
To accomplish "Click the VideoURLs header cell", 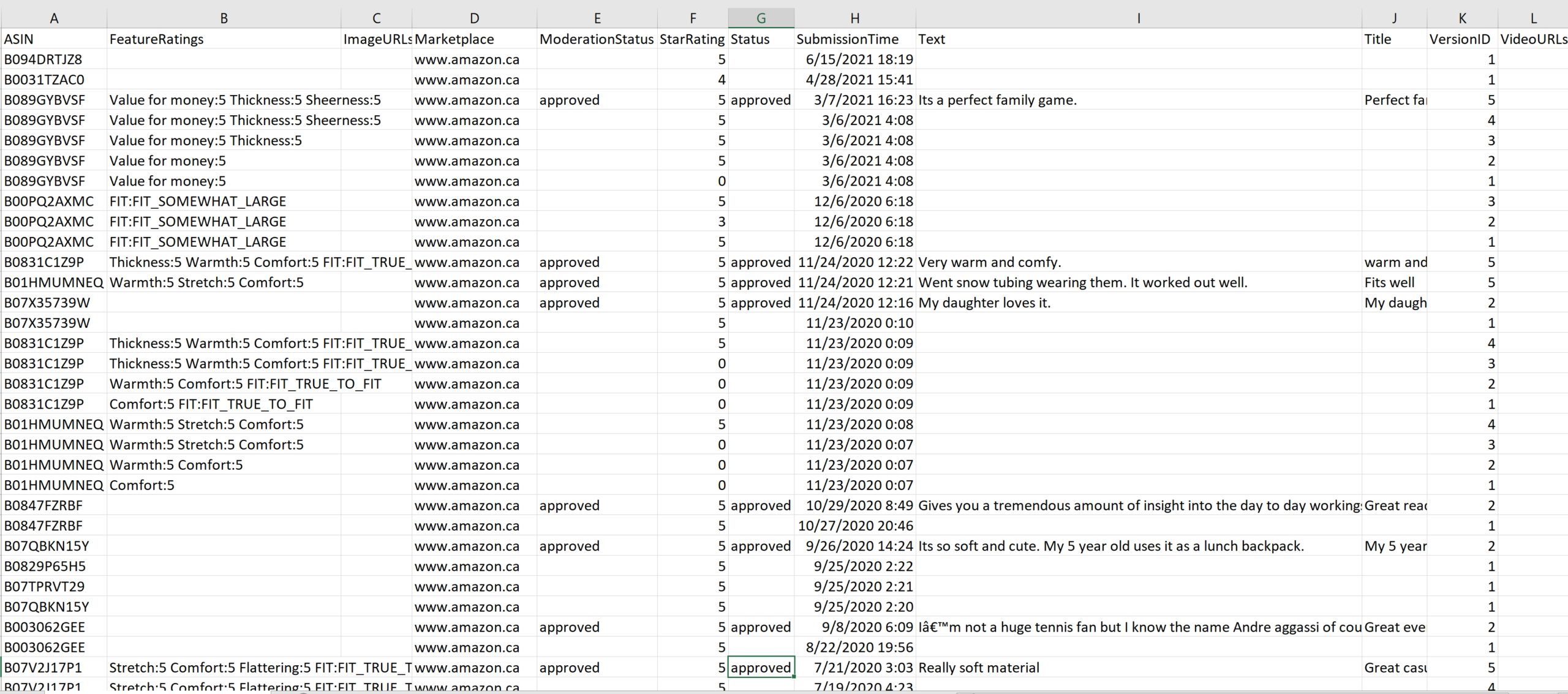I will tap(1533, 39).
